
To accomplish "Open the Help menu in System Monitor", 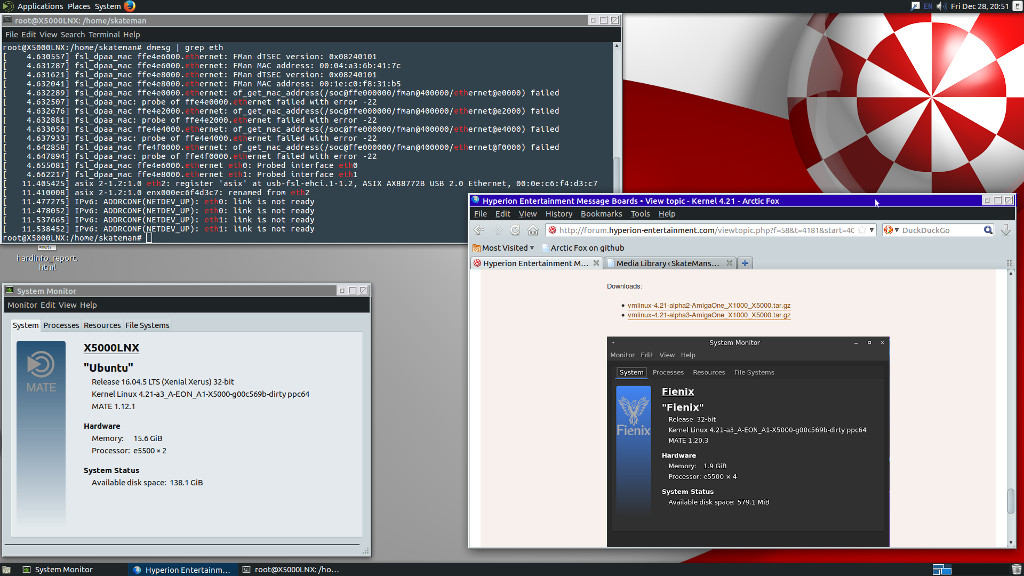I will 88,305.
